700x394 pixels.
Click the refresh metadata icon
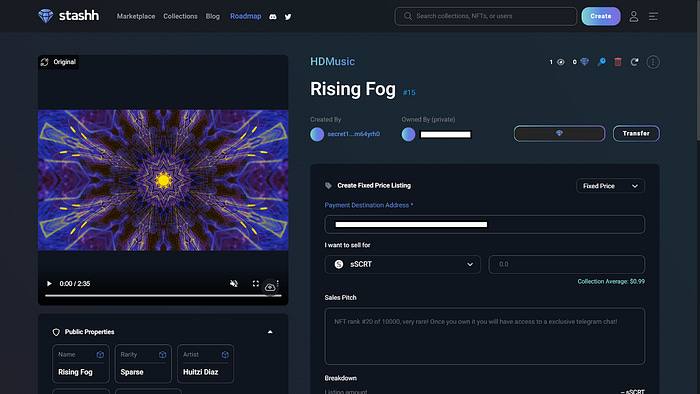pyautogui.click(x=634, y=62)
